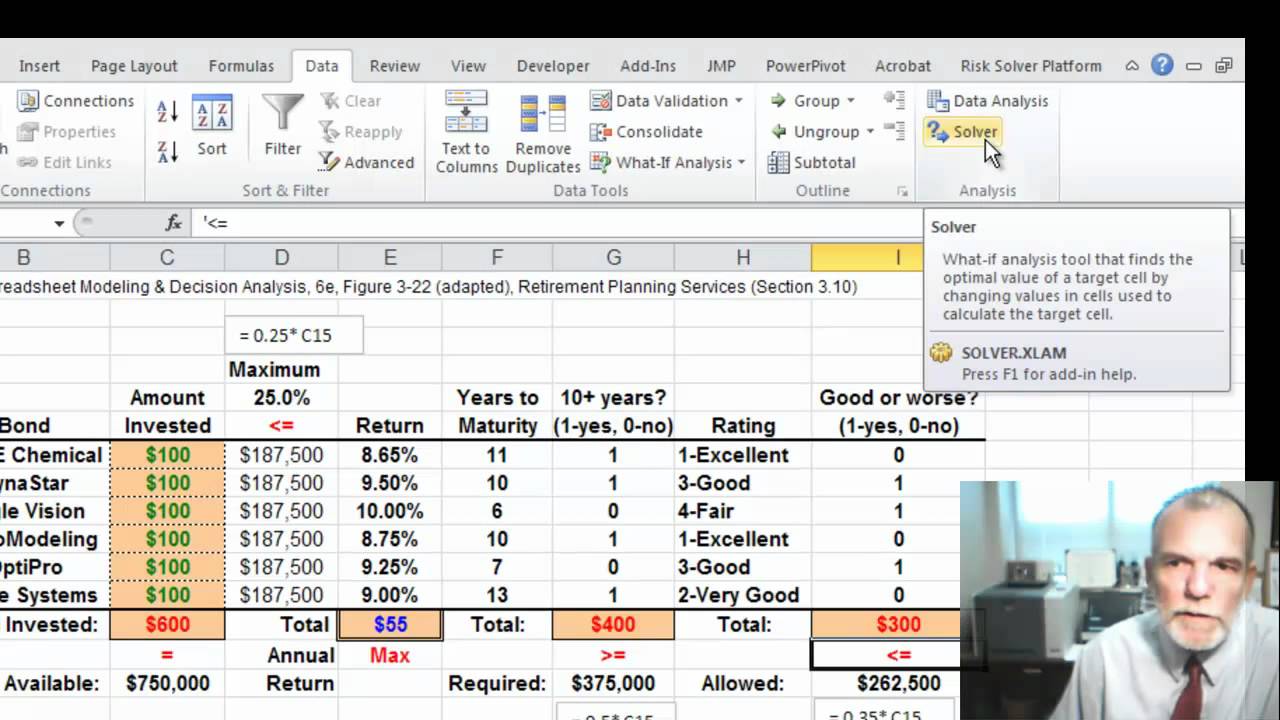Select the 10.00% return cell
Screen dimensions: 1280x720
click(390, 511)
